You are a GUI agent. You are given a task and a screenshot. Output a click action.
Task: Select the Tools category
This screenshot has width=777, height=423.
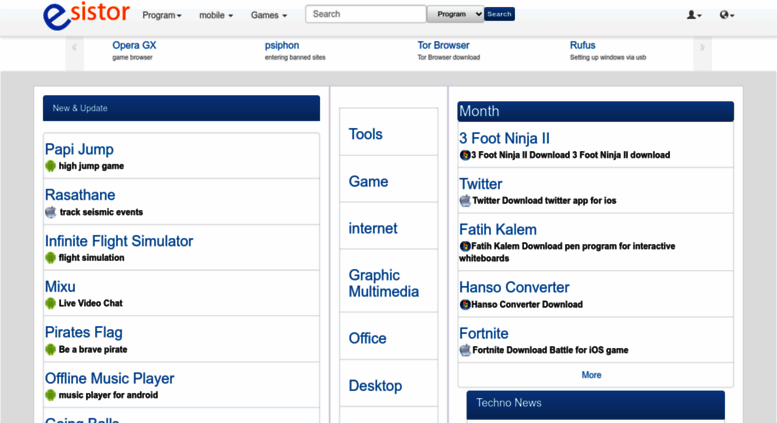tap(366, 134)
